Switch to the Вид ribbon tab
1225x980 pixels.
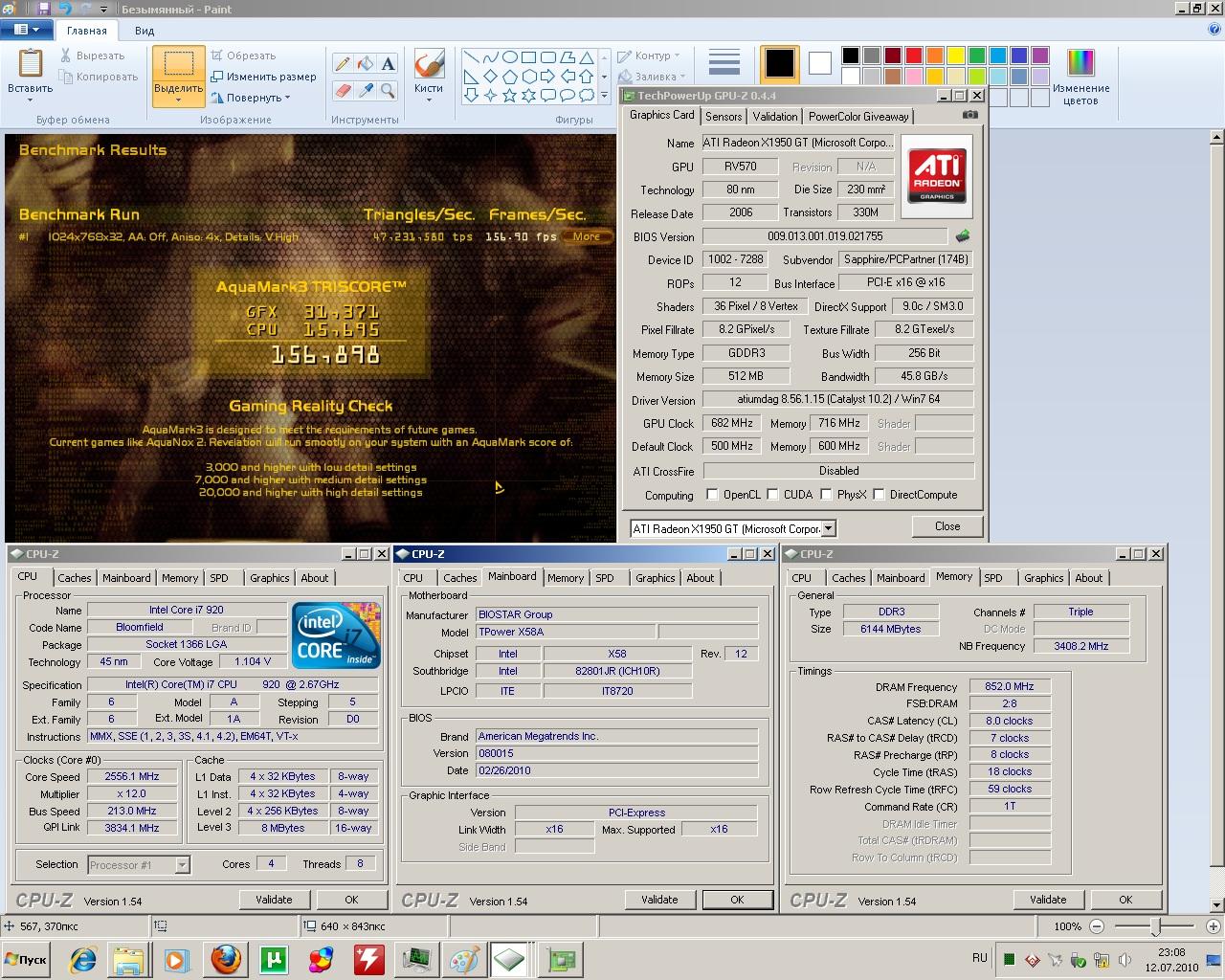[x=145, y=31]
